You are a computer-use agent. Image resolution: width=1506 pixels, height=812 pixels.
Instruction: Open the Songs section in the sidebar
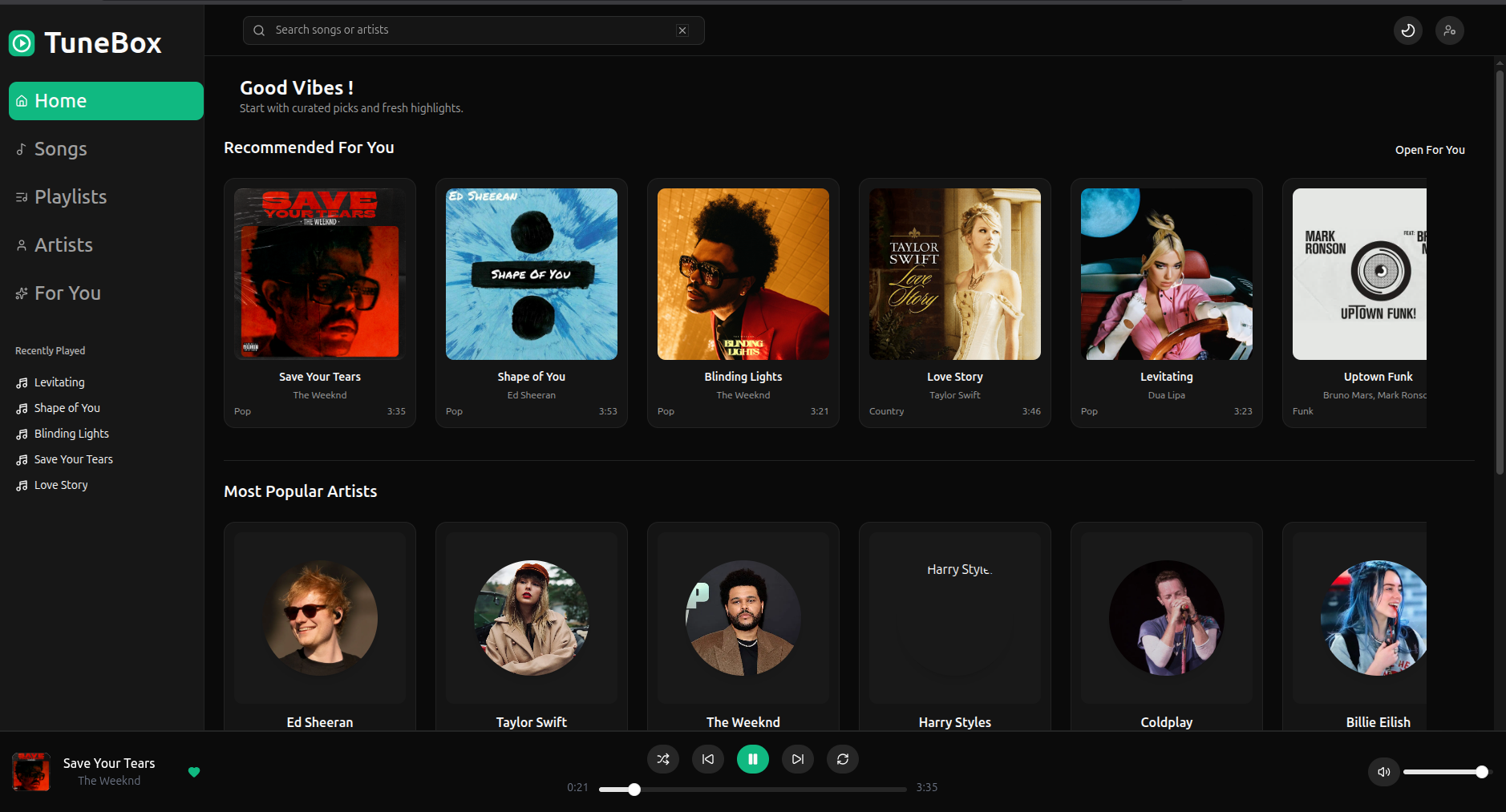[x=61, y=148]
